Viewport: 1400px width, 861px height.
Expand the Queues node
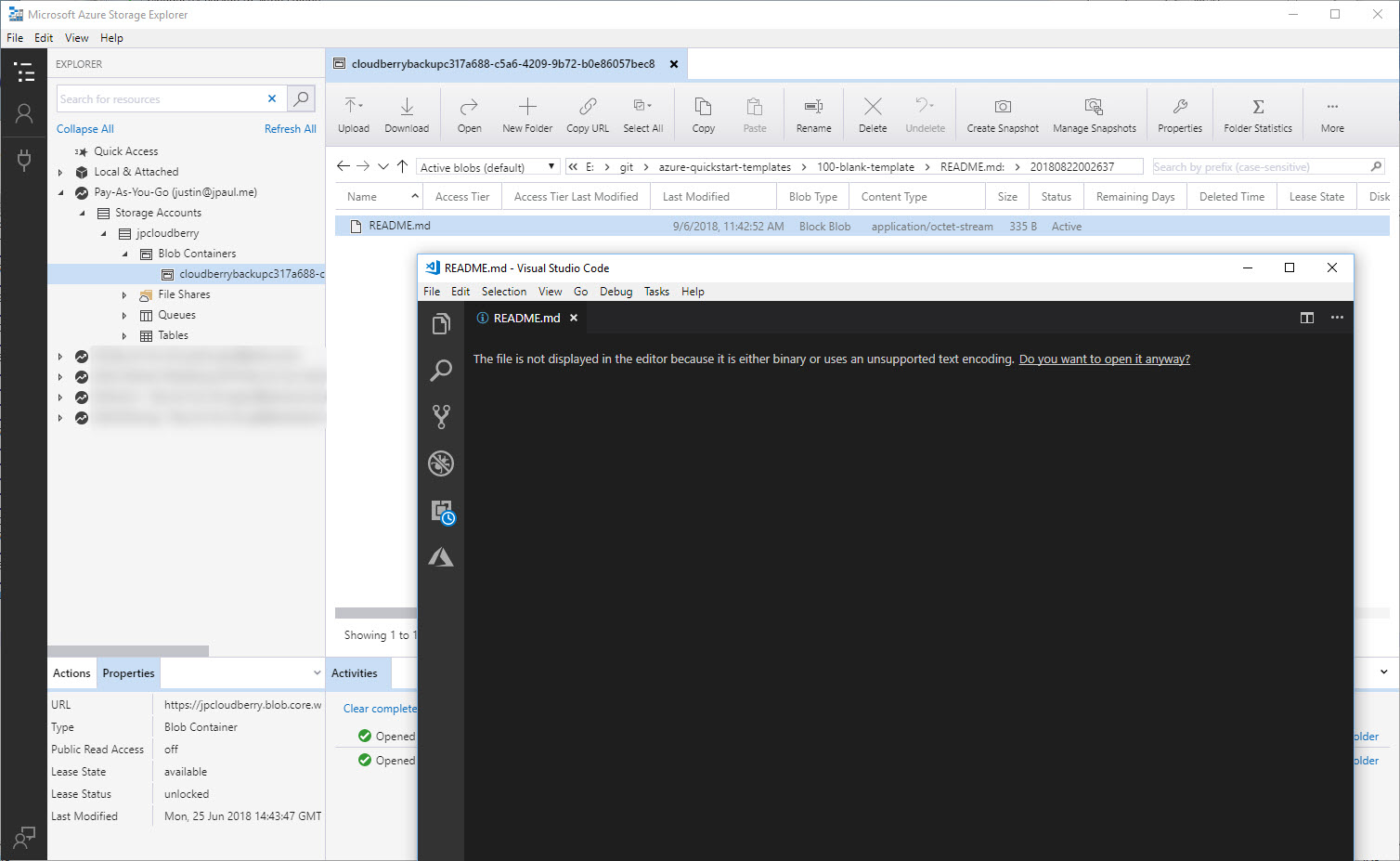coord(124,315)
